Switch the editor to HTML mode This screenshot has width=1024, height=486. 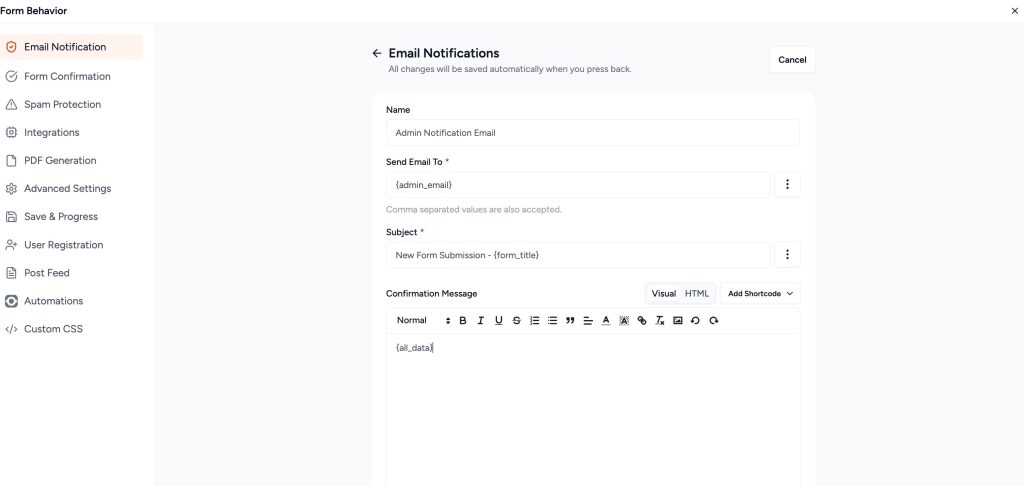697,294
